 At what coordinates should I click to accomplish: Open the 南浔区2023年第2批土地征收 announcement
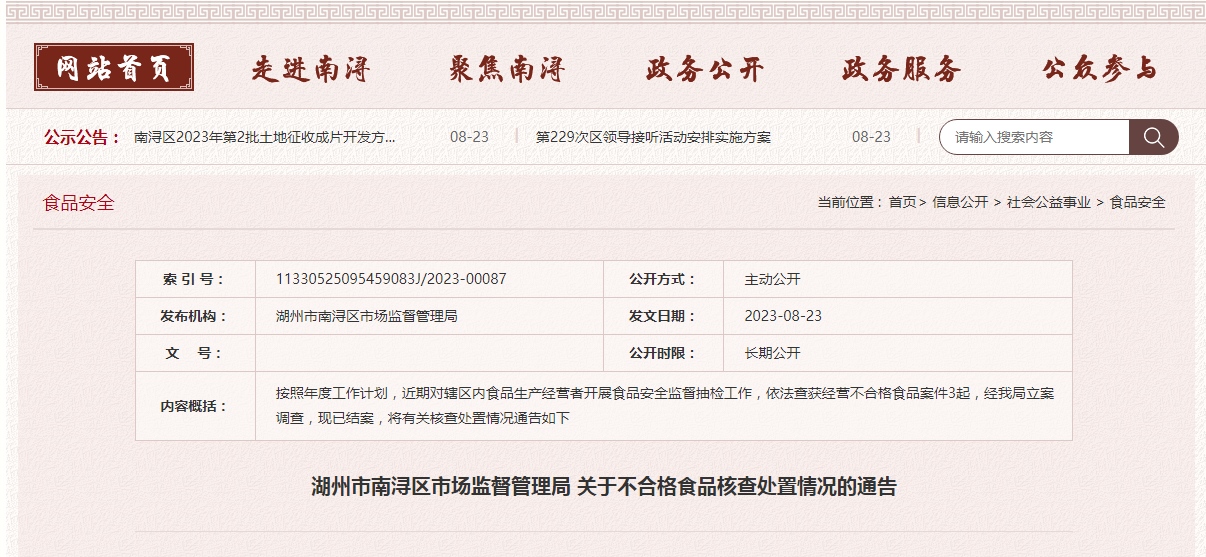(x=265, y=137)
